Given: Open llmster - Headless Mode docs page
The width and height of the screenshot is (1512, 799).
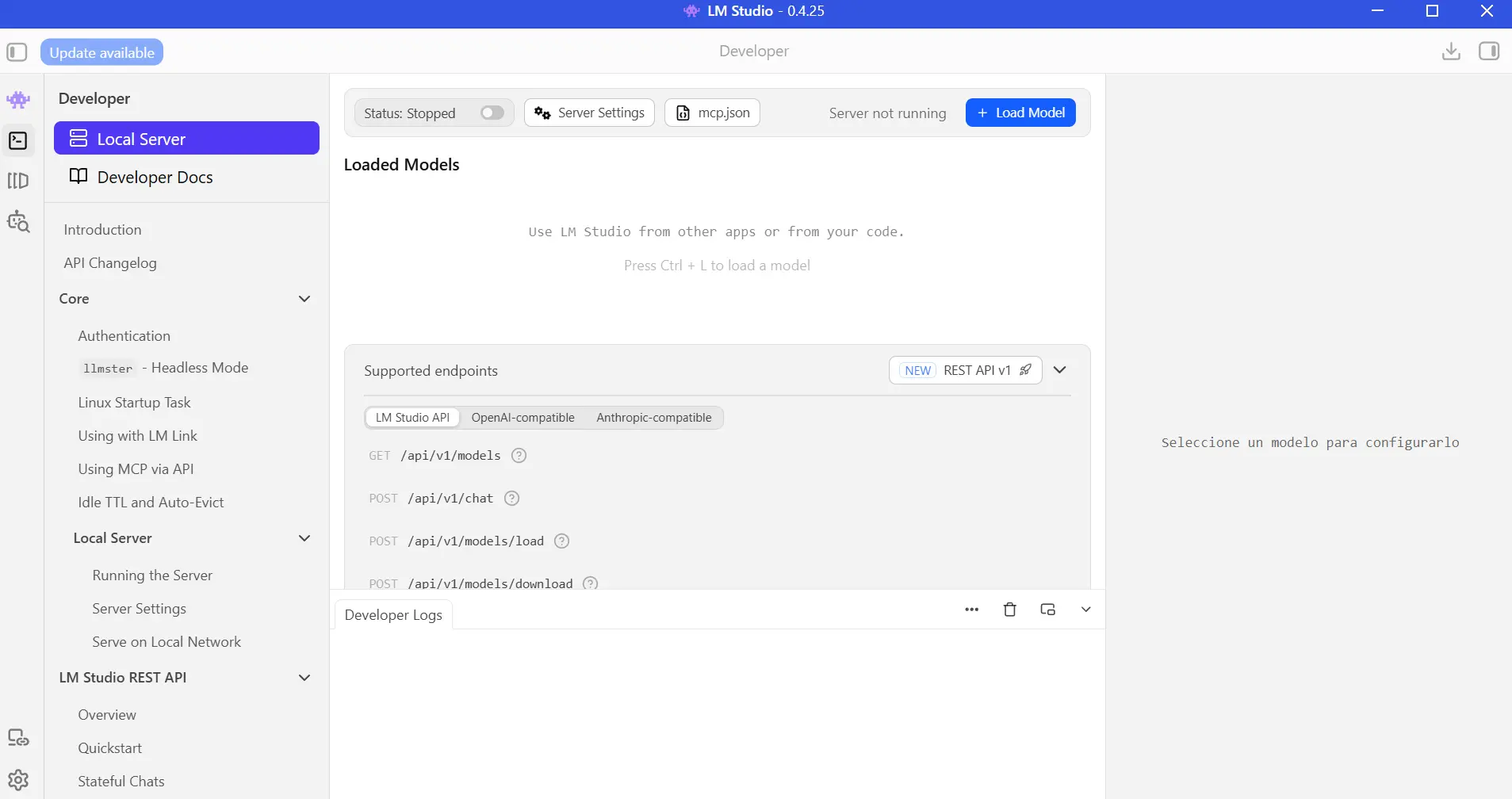Looking at the screenshot, I should click(x=165, y=368).
